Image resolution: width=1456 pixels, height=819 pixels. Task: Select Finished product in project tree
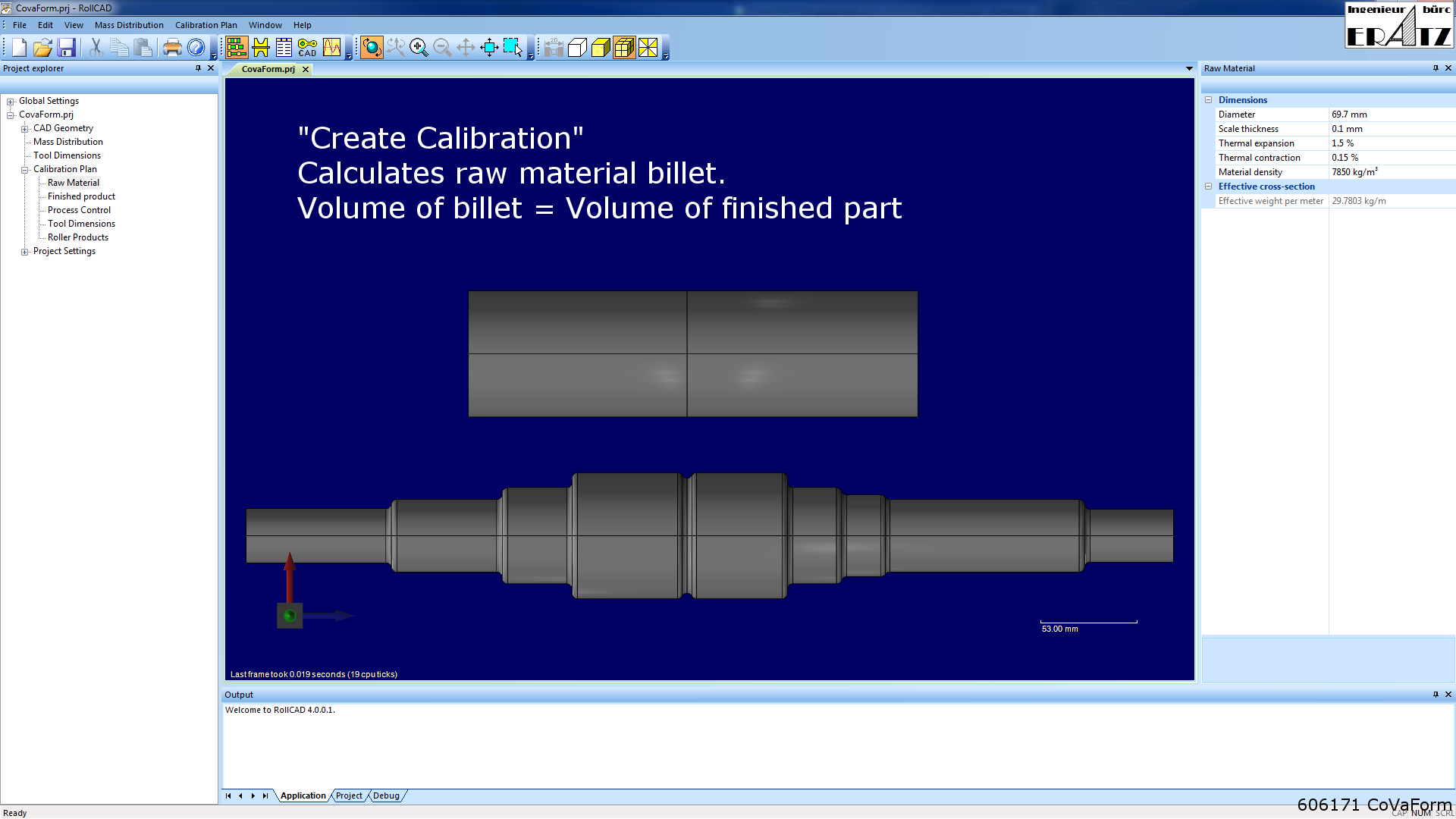[x=81, y=196]
